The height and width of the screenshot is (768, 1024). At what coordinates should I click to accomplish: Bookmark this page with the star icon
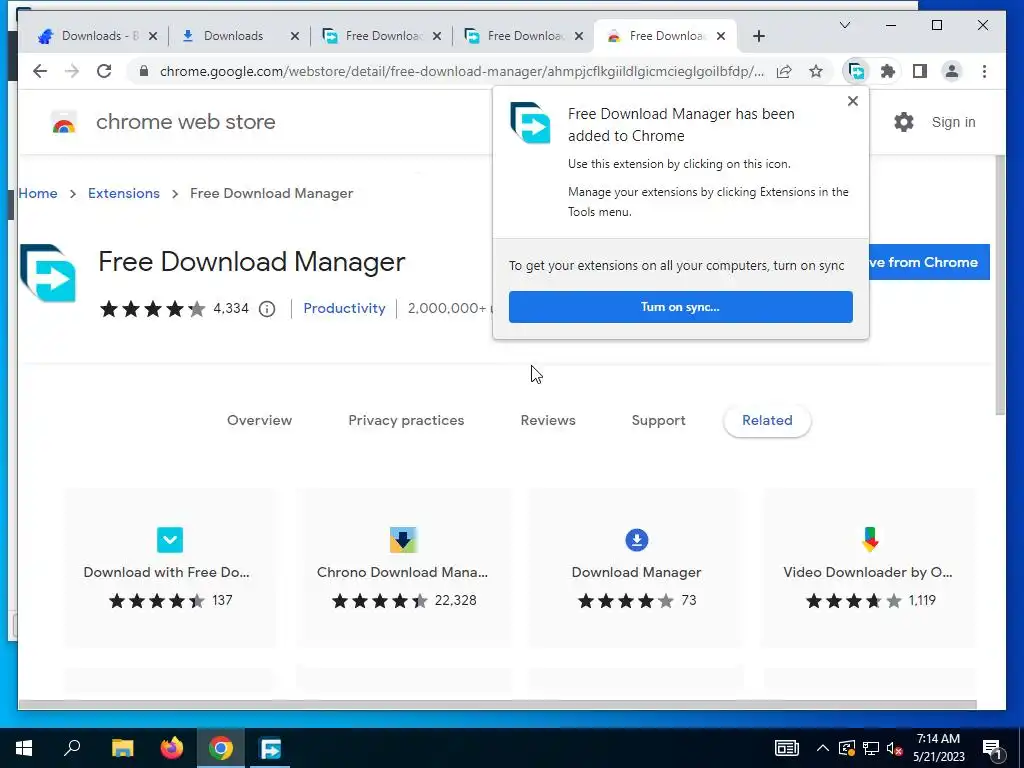[816, 71]
